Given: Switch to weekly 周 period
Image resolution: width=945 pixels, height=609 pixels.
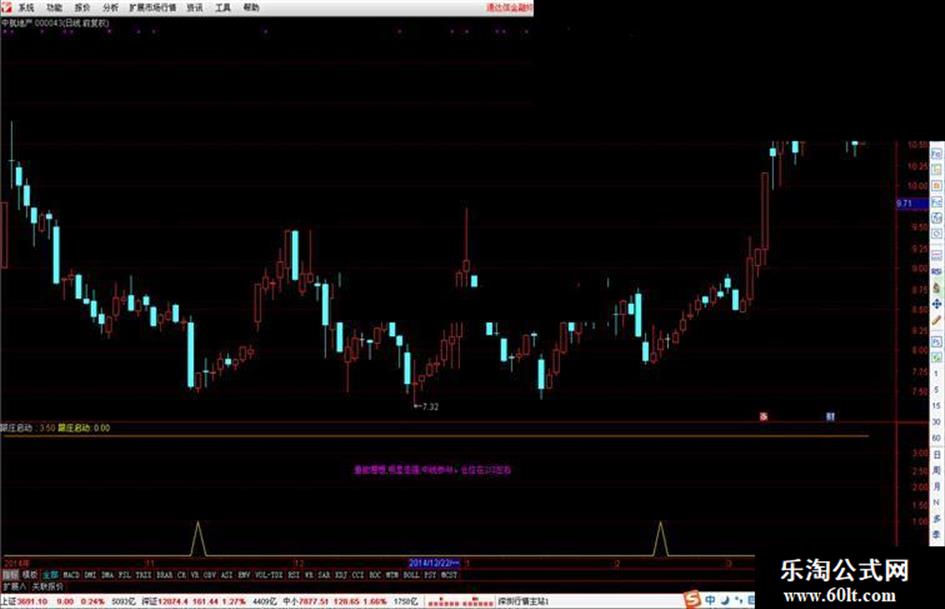Looking at the screenshot, I should click(937, 470).
